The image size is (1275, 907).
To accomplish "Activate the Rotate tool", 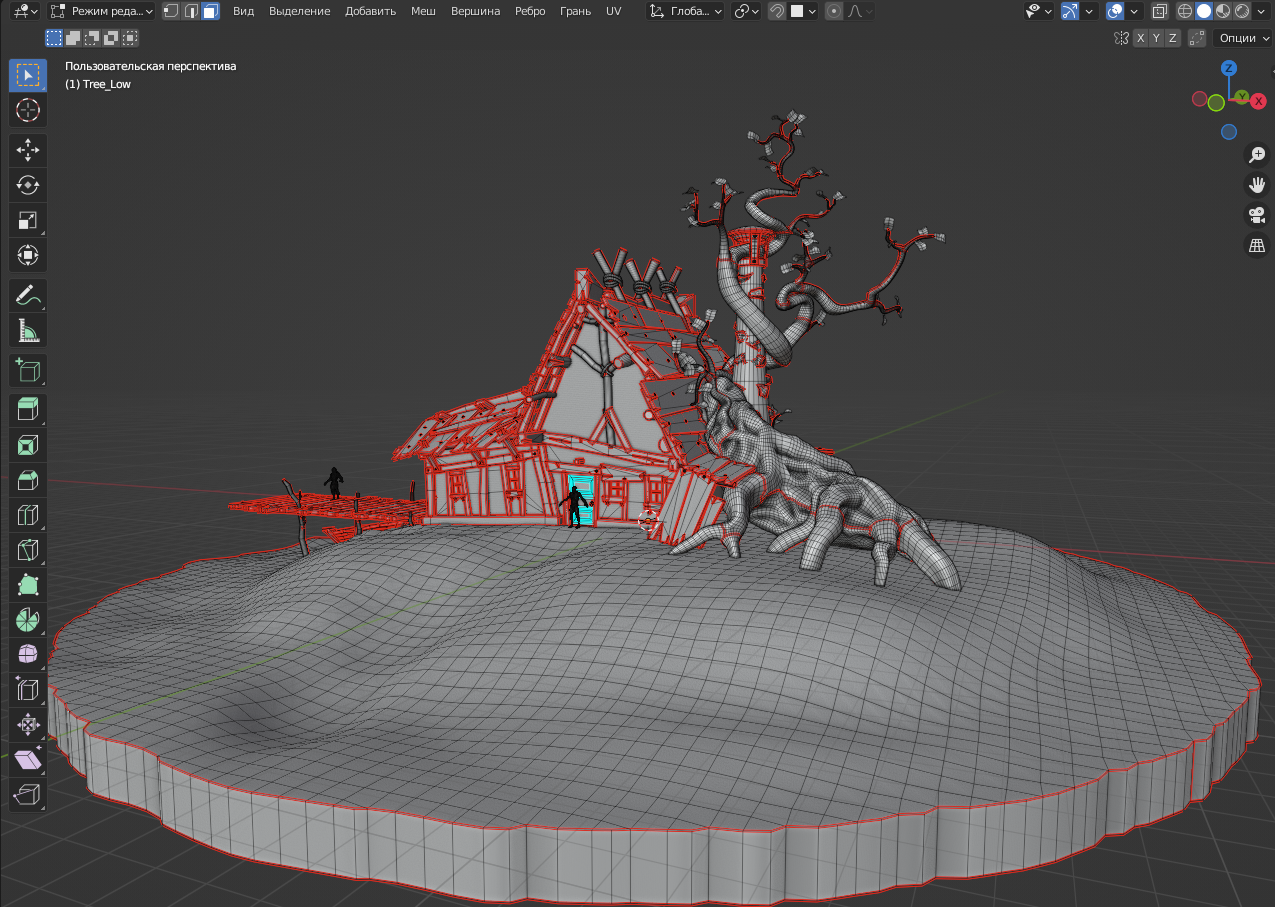I will coord(28,185).
